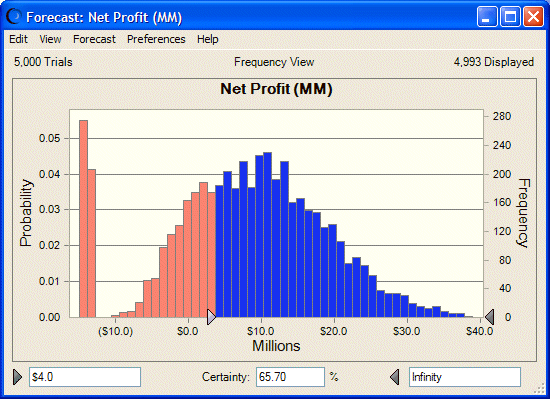Click the $4.0 lower bound field

85,377
